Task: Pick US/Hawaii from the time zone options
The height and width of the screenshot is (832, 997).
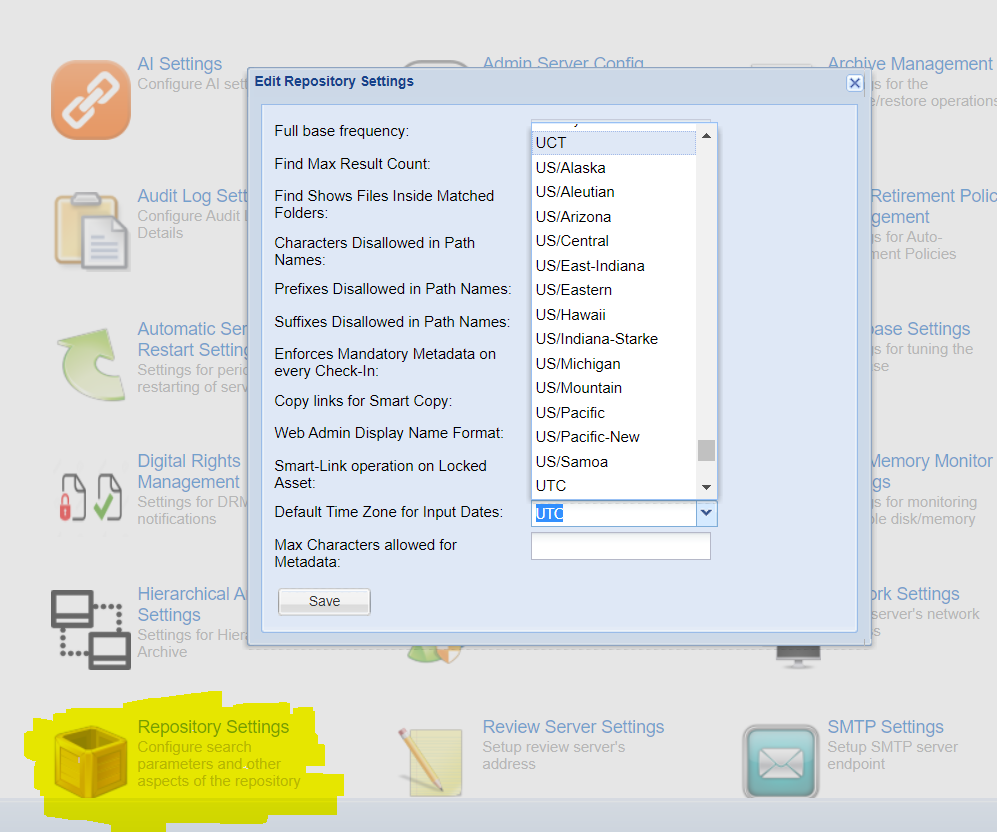Action: coord(571,315)
